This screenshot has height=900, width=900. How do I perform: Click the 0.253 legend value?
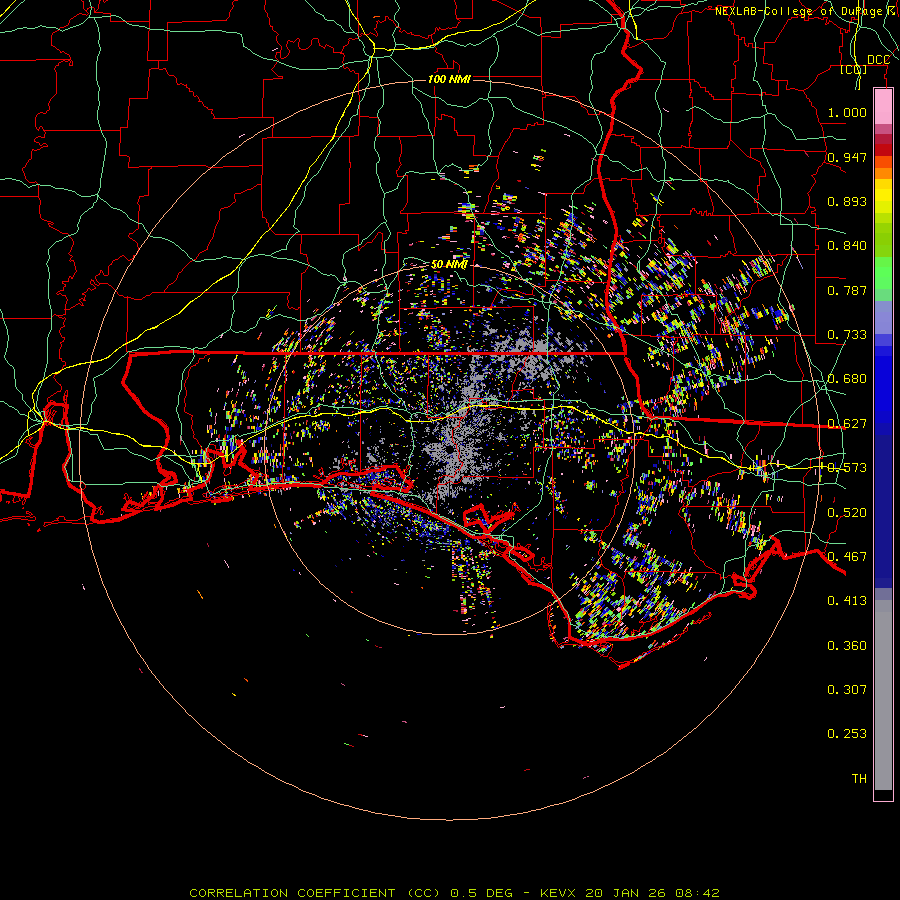point(847,734)
